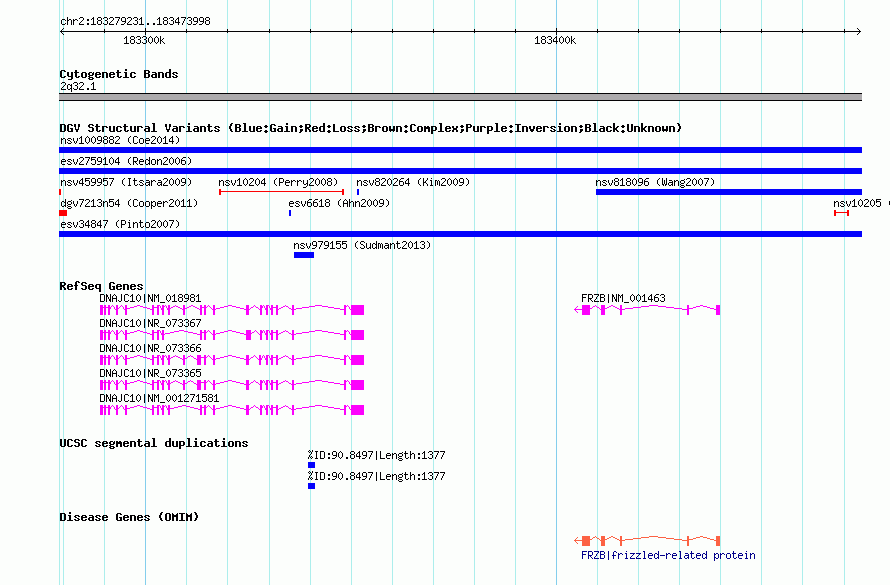Click the right arrowhead of the ruler
This screenshot has height=585, width=890.
coord(859,32)
